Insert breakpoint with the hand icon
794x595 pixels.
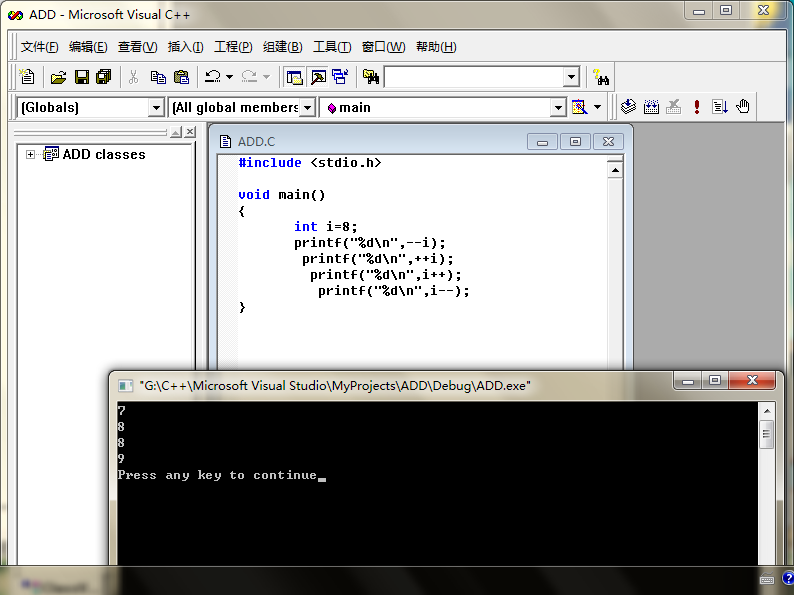click(x=743, y=107)
